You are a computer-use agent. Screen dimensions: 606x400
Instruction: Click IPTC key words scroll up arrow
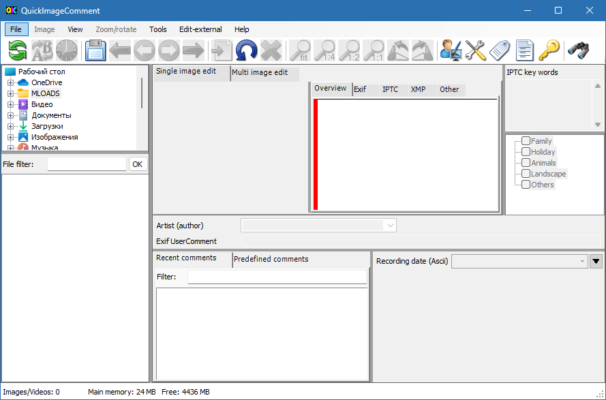coord(597,86)
